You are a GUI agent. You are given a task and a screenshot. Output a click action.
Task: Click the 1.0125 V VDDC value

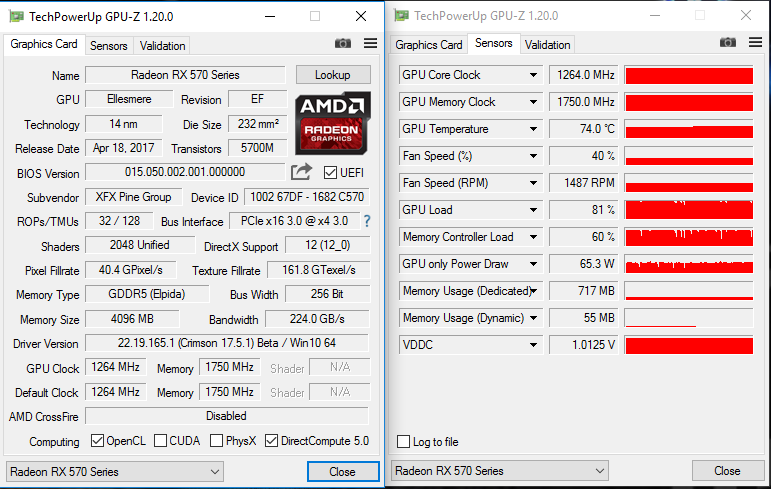(x=583, y=345)
